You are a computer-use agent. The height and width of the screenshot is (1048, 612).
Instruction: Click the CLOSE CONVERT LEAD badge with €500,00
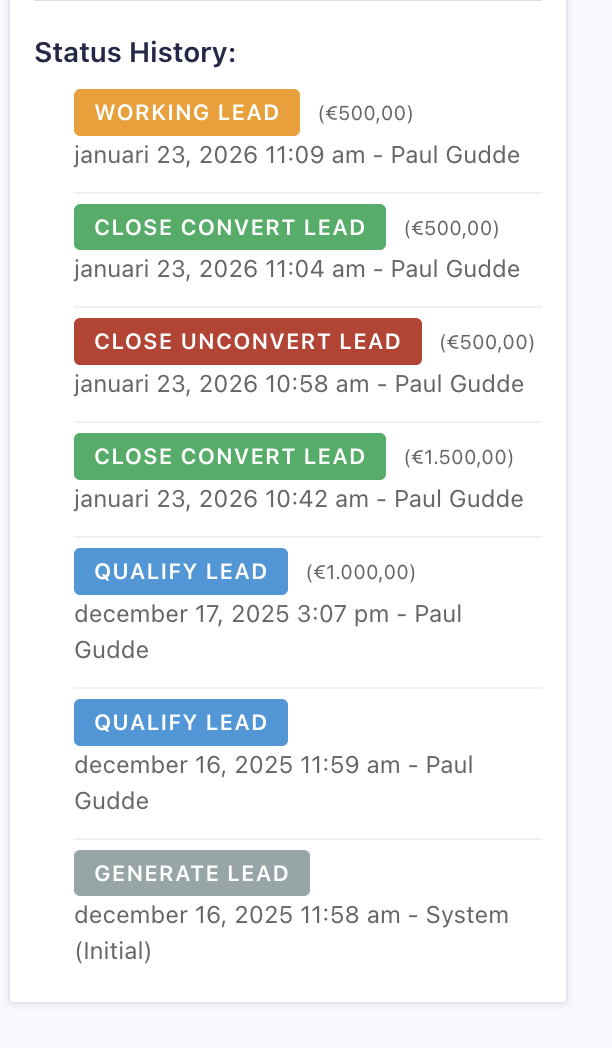click(230, 227)
